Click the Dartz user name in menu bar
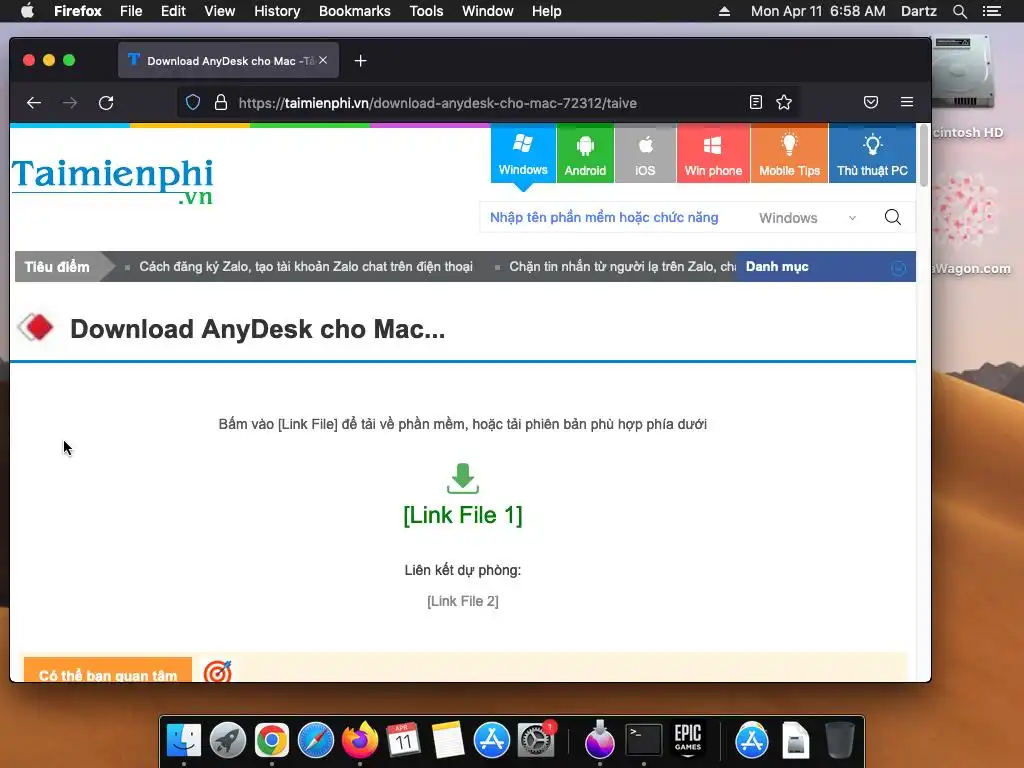 pos(918,11)
